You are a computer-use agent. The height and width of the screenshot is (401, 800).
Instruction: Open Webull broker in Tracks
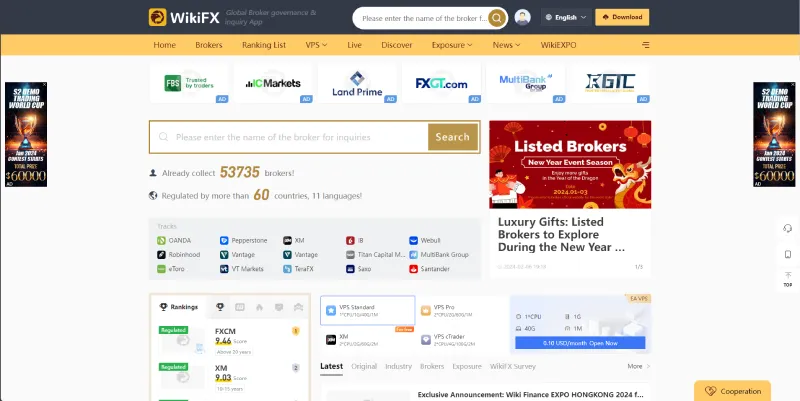(424, 240)
